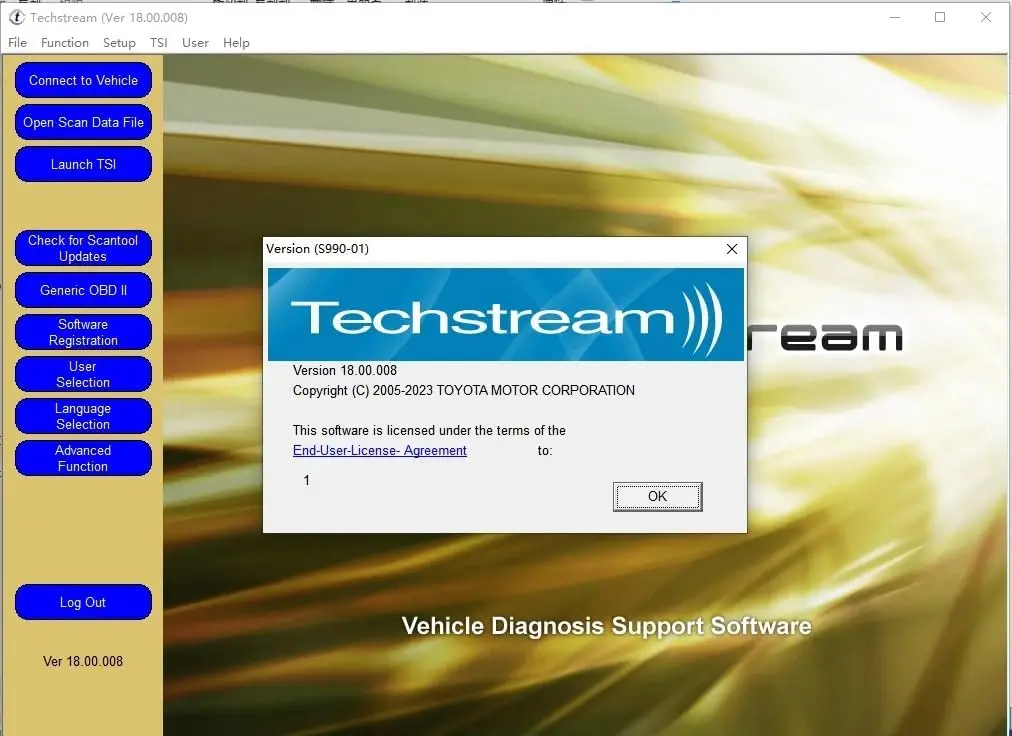Confirm the version dialog with OK
Screen dimensions: 1012x736
coord(657,496)
